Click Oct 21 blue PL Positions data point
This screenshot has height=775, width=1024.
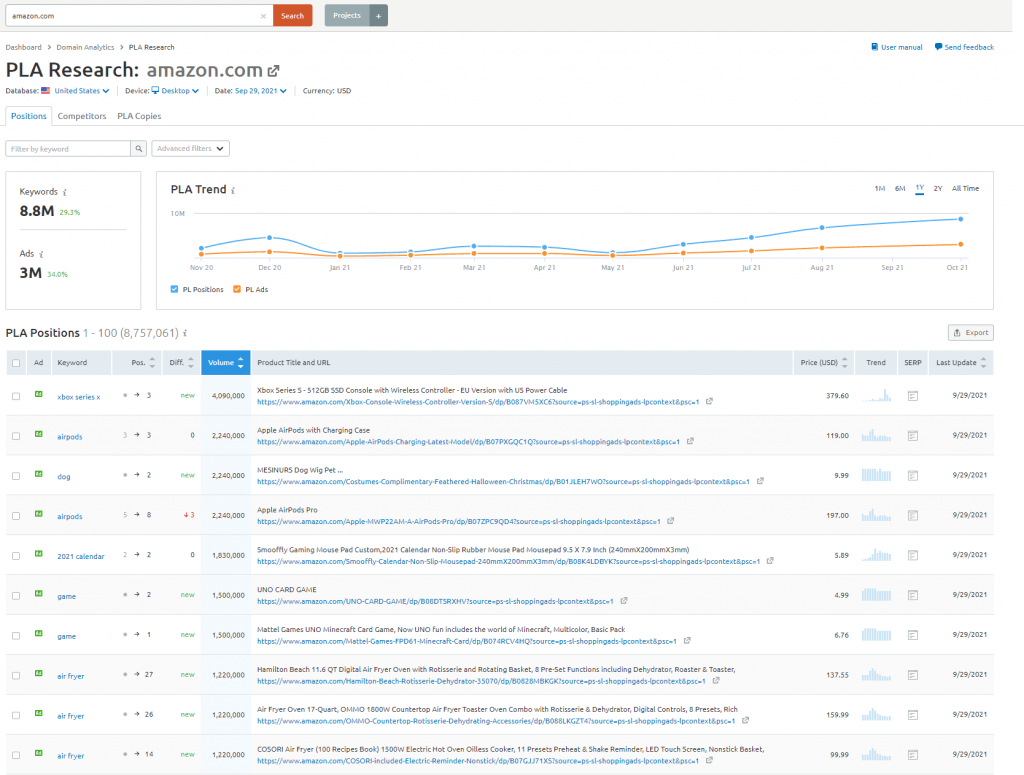960,219
